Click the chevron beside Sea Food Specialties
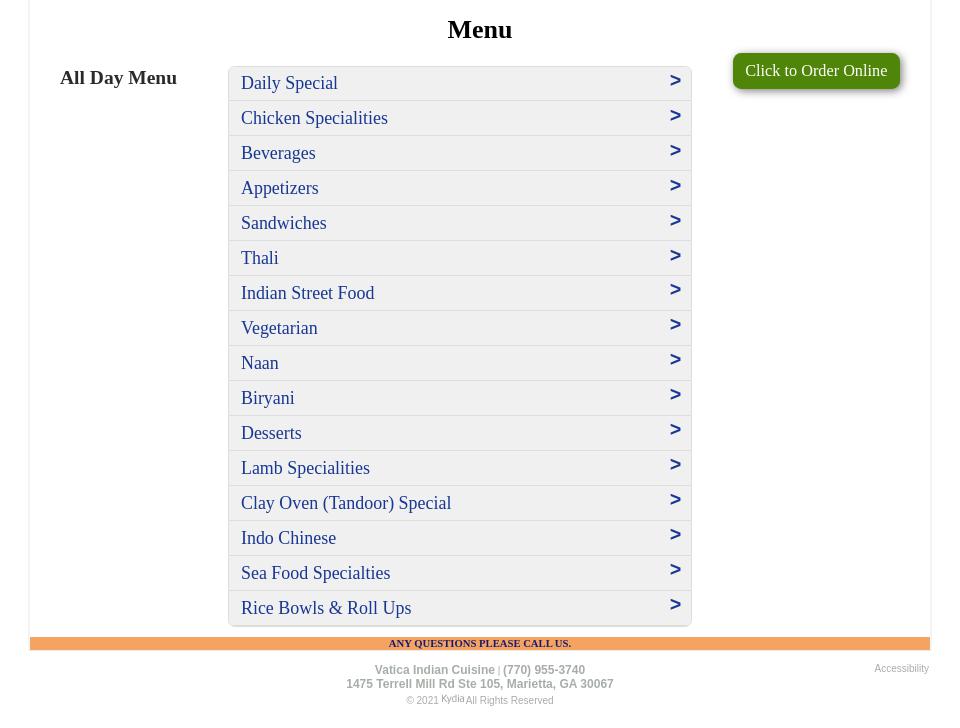Screen dimensions: 960x728 tap(675, 570)
